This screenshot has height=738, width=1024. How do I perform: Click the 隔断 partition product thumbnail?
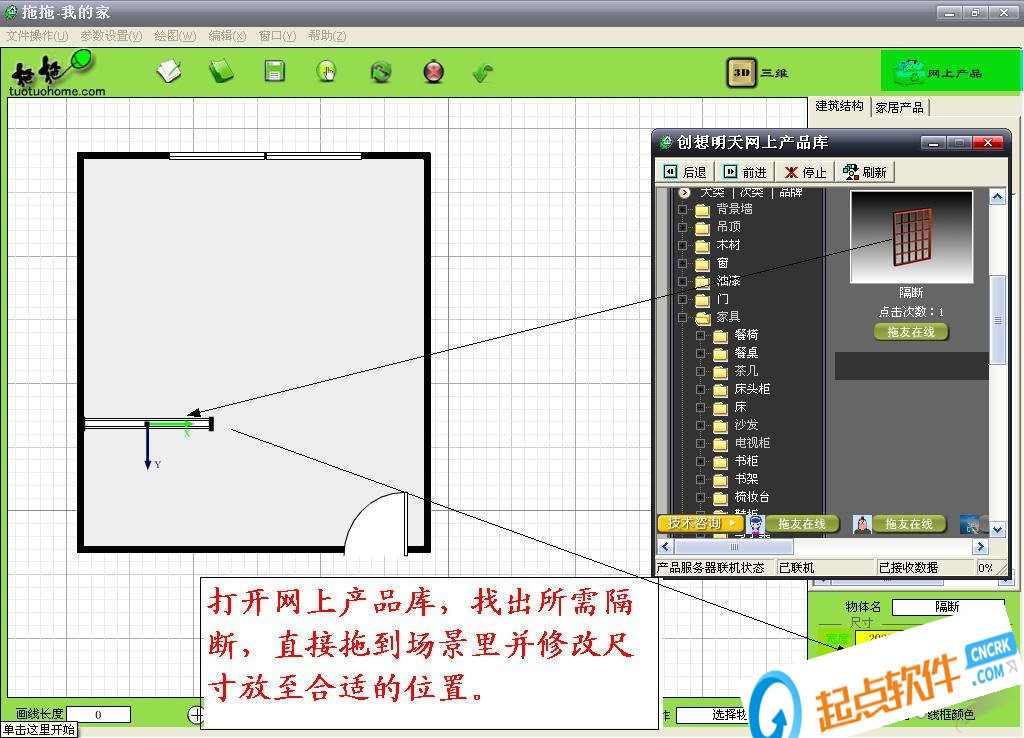pos(910,237)
